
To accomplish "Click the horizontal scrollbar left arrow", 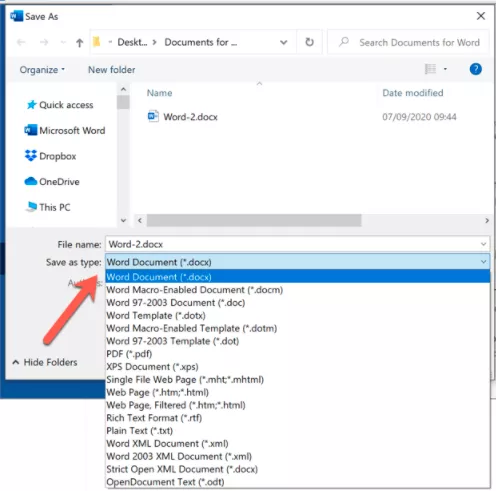I will point(140,220).
